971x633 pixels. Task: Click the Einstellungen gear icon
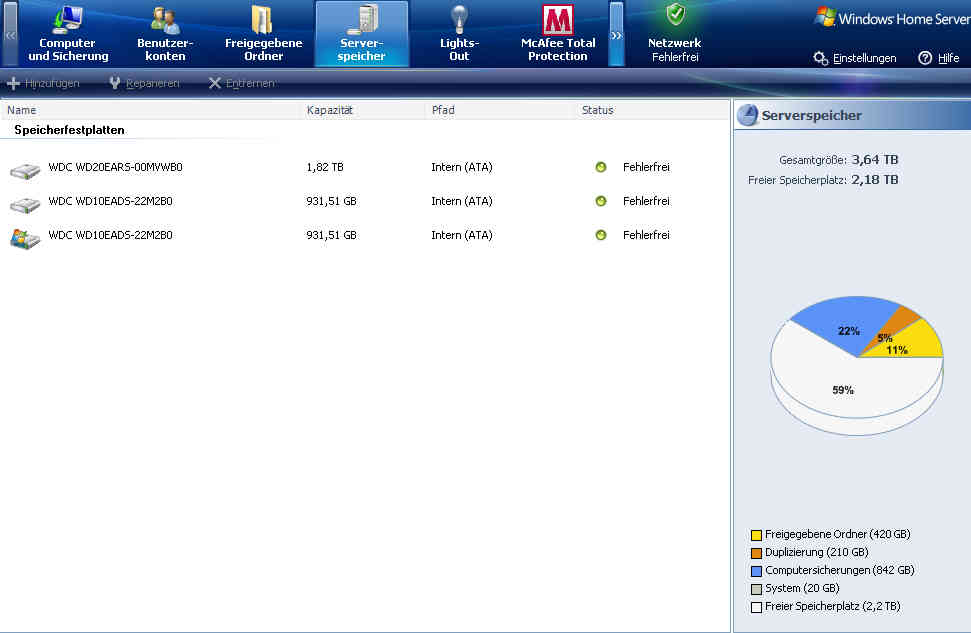821,58
